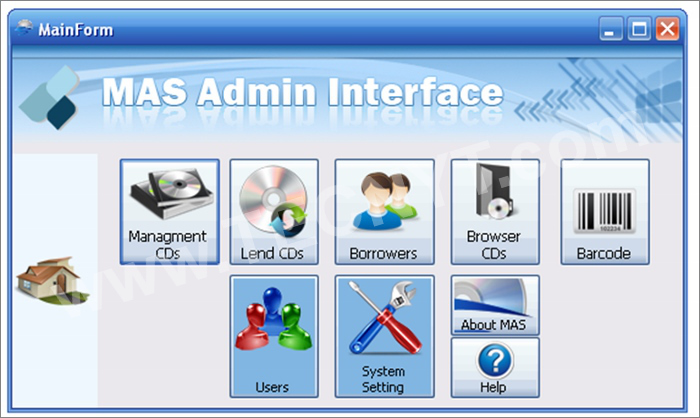This screenshot has height=418, width=700.
Task: Minimize the MainForm window
Action: click(610, 29)
